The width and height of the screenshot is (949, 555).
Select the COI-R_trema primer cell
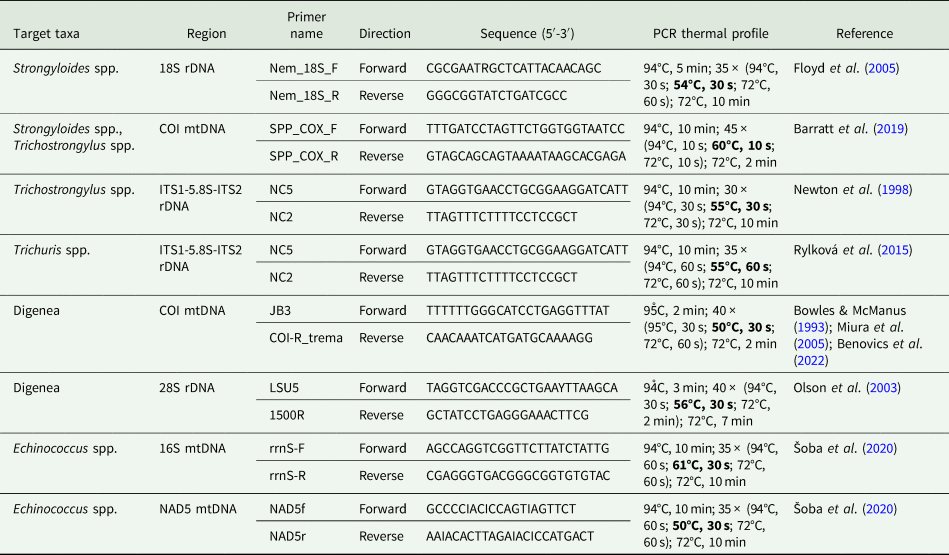(306, 338)
